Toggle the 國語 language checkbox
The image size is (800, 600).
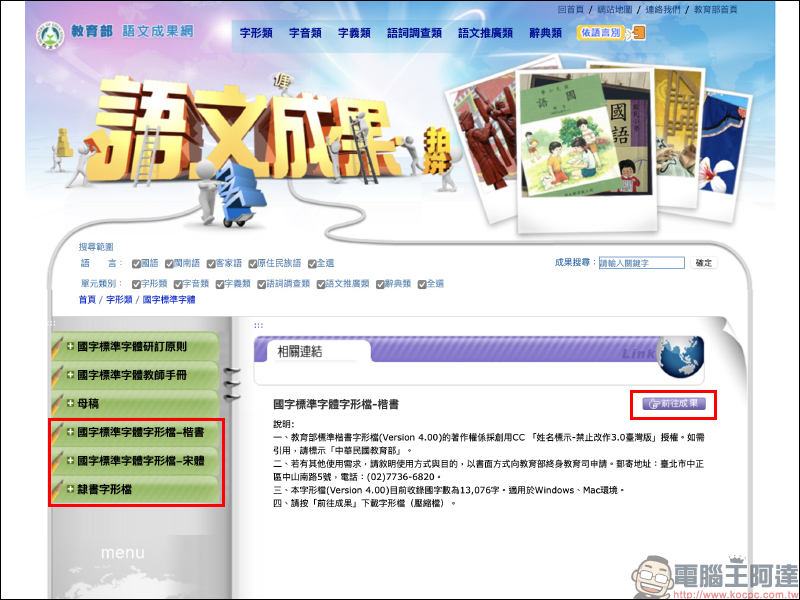click(x=136, y=264)
